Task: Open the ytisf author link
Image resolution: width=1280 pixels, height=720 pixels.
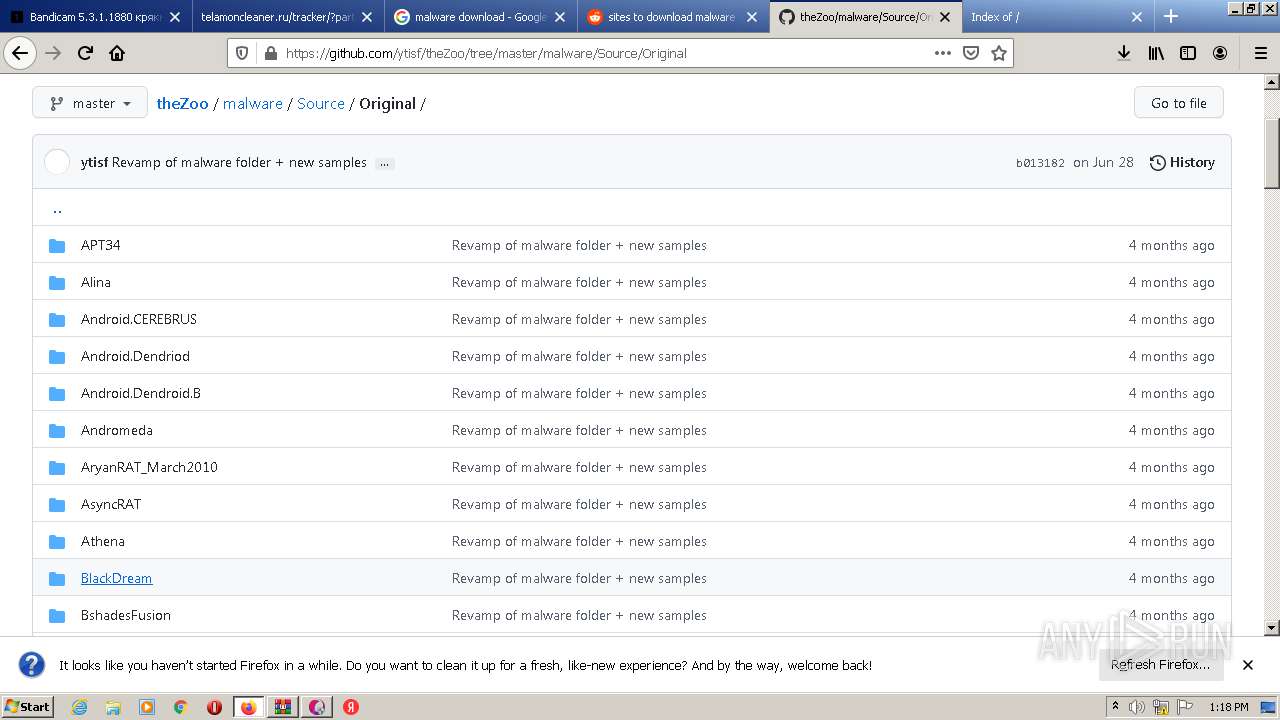Action: pos(94,162)
